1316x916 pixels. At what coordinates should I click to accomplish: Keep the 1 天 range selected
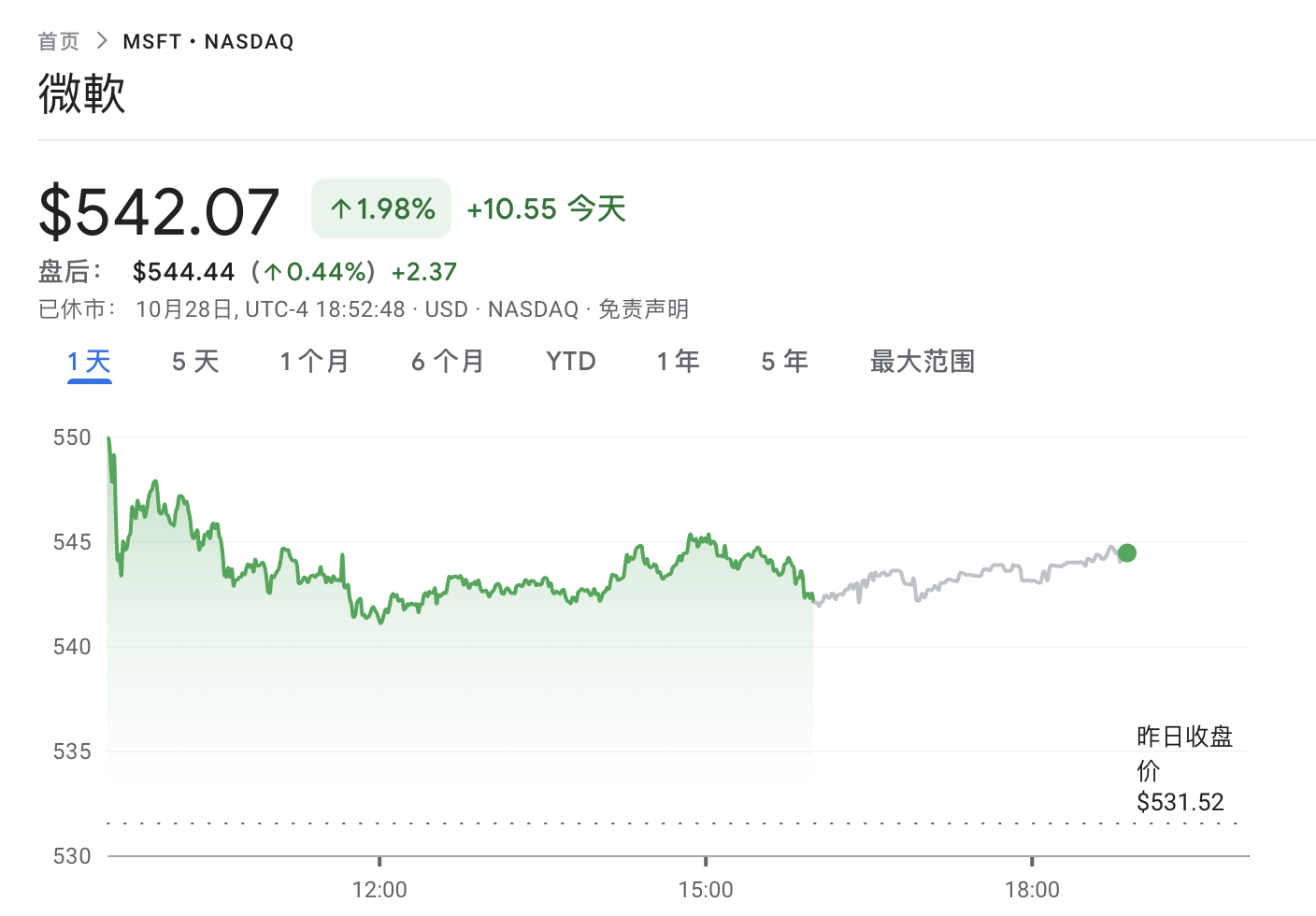coord(88,362)
